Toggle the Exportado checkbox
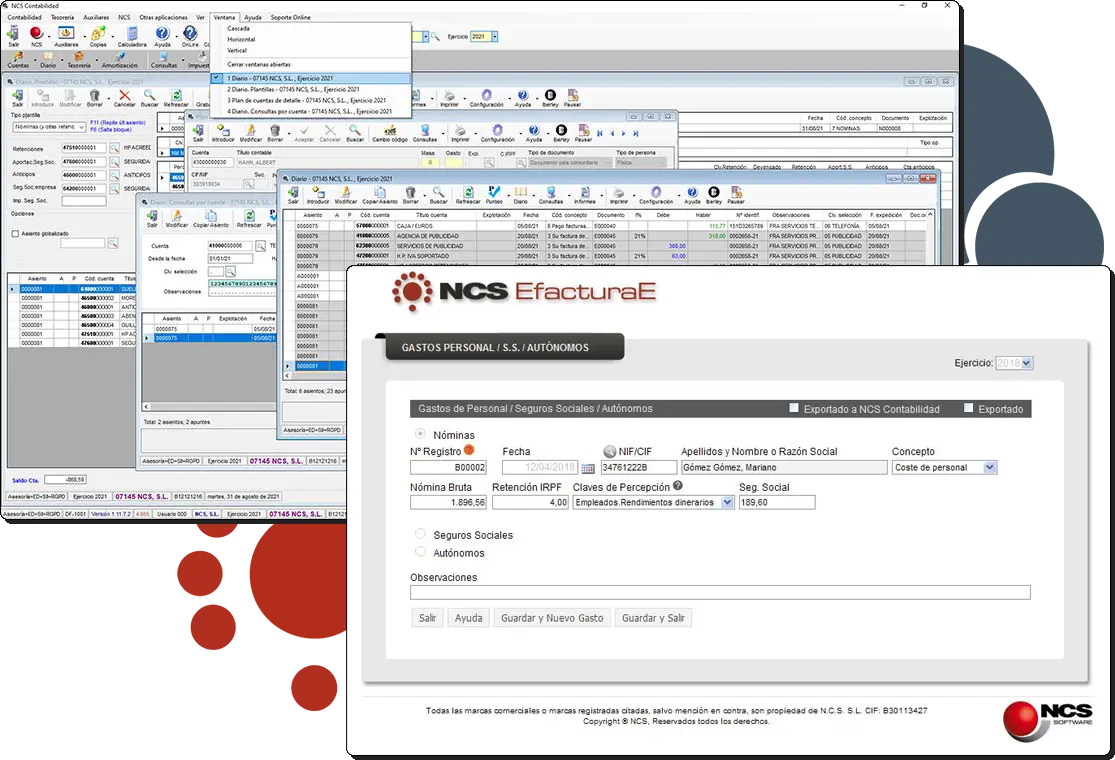 [x=969, y=408]
